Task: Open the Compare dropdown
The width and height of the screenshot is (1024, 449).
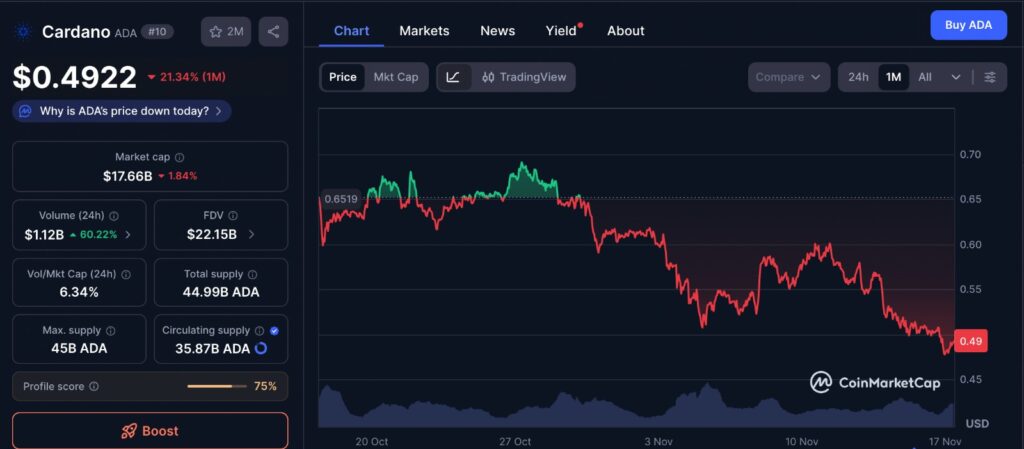Action: click(789, 77)
